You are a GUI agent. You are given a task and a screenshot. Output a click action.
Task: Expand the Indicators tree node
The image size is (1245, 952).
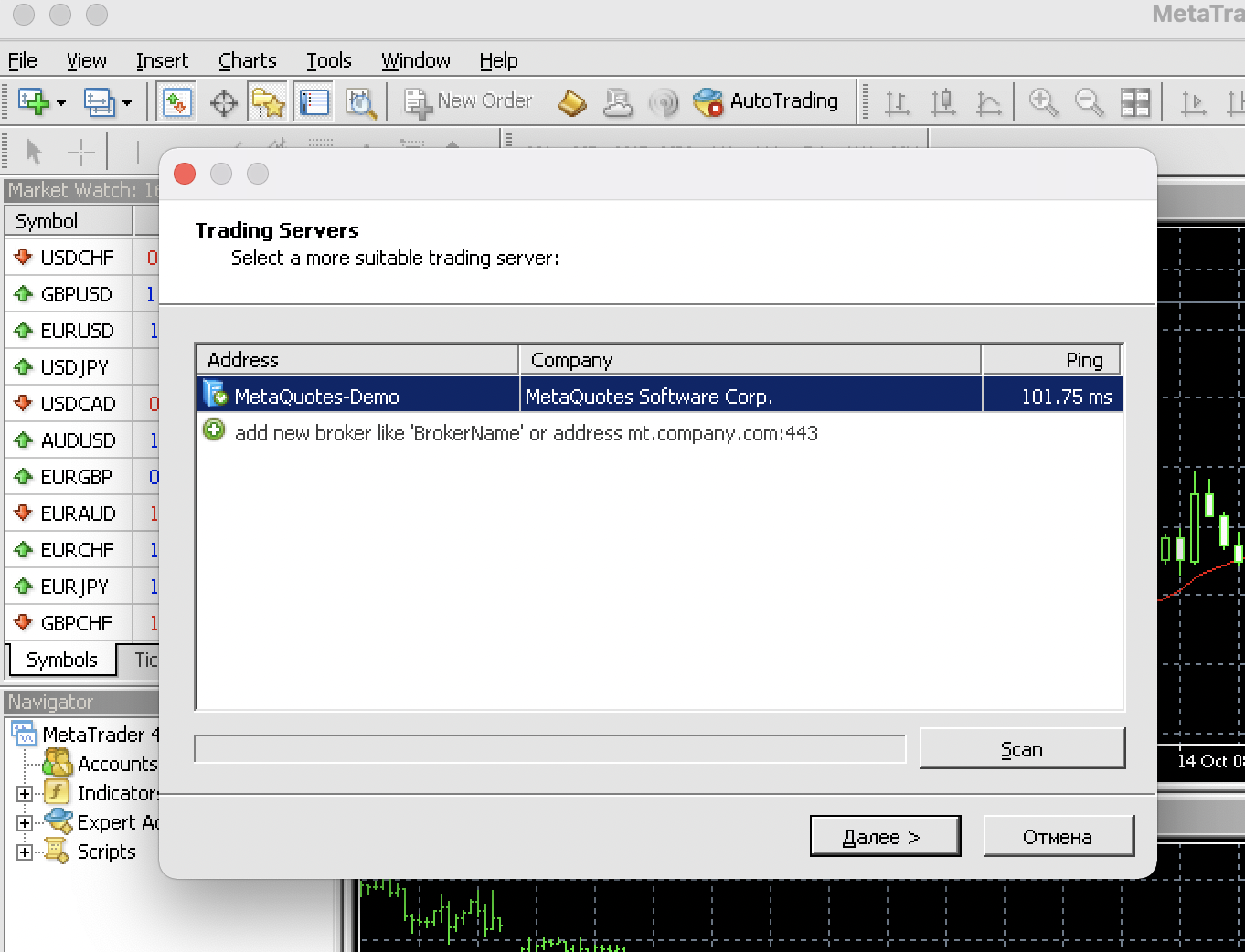(x=25, y=793)
